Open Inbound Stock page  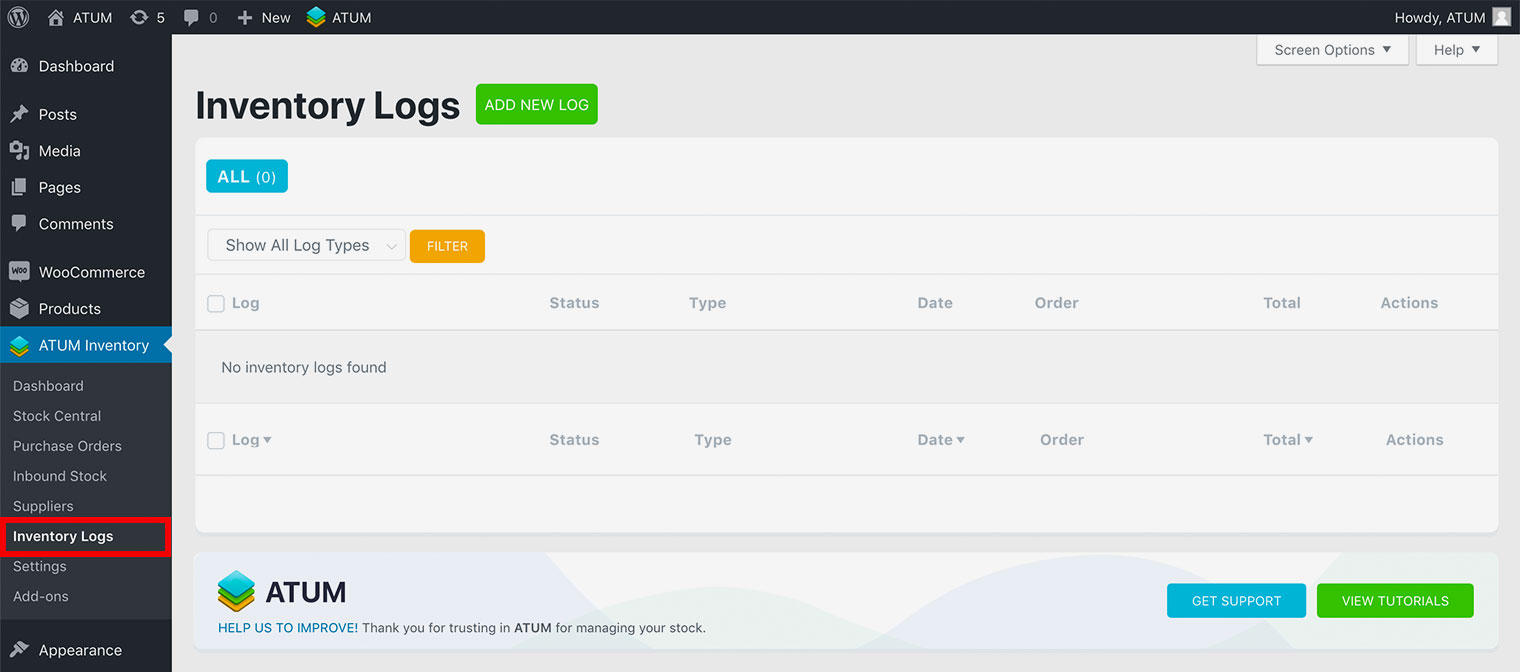coord(60,476)
